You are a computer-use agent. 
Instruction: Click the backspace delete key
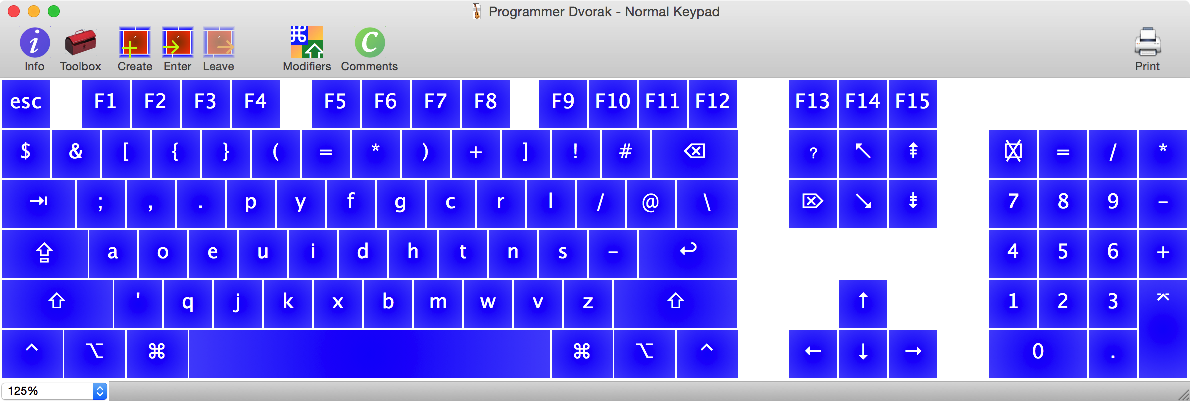695,153
